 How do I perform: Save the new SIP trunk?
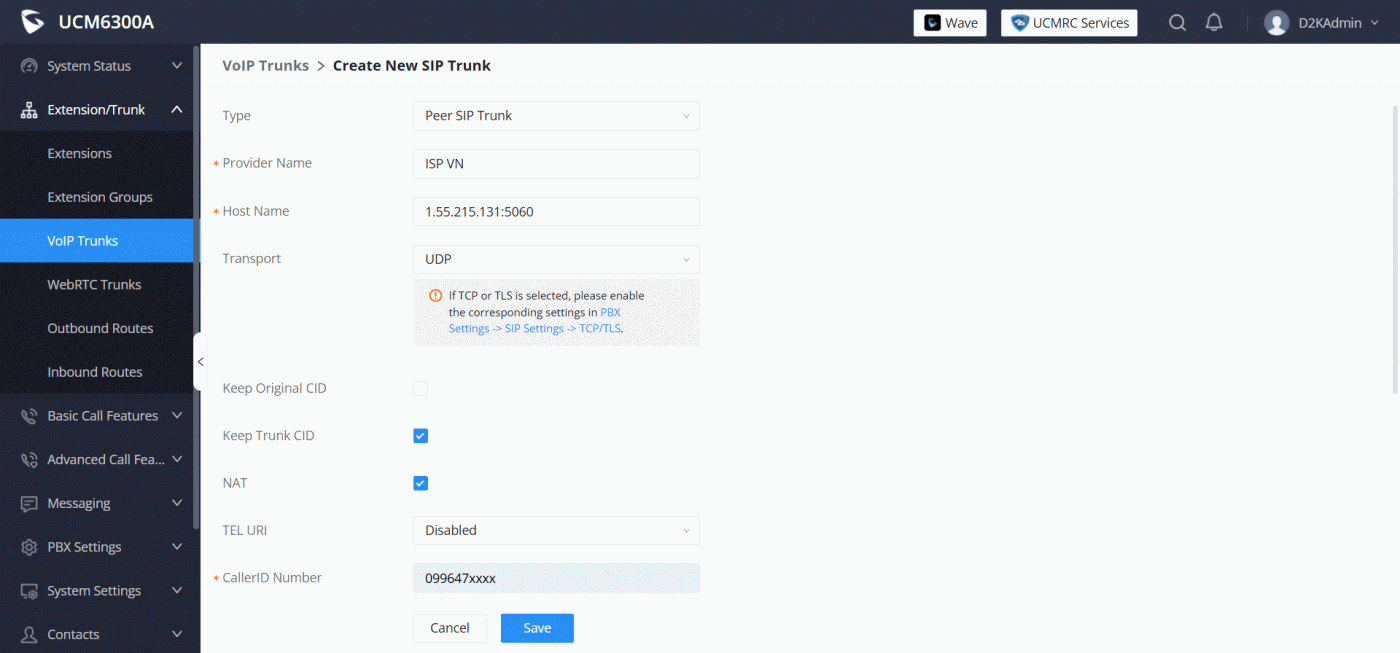point(537,627)
